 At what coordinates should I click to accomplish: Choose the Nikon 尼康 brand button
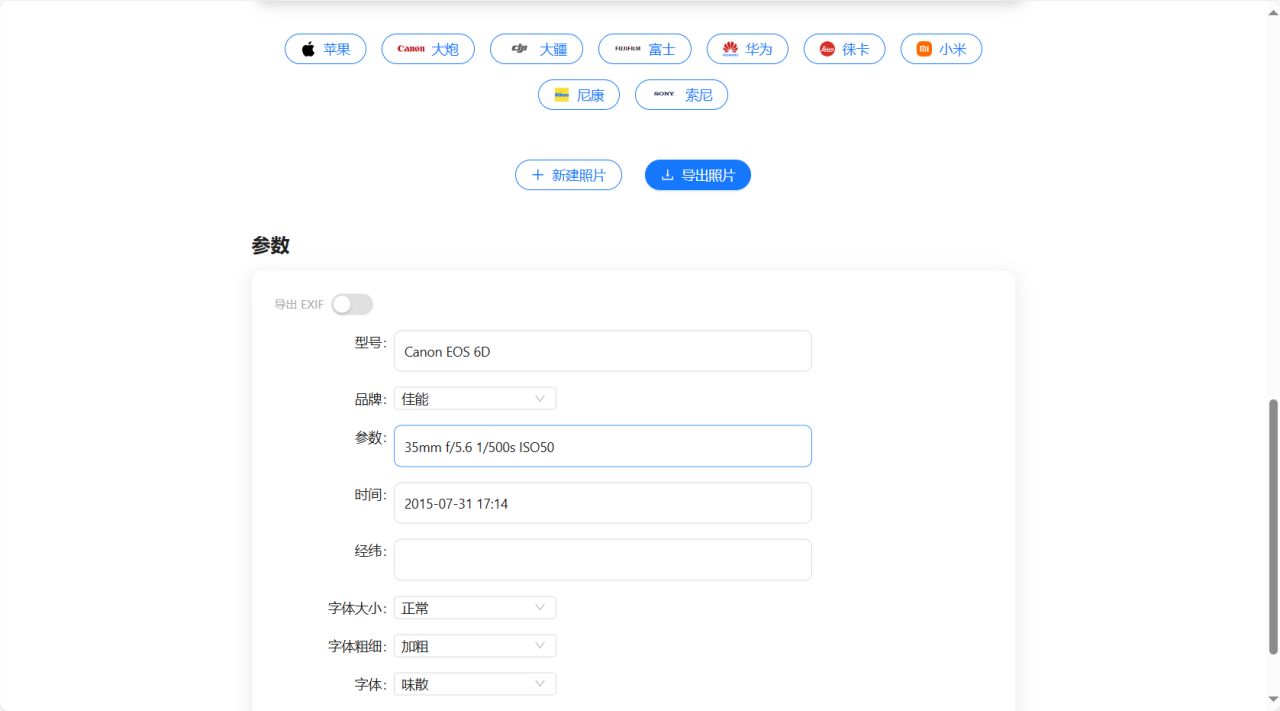tap(579, 95)
